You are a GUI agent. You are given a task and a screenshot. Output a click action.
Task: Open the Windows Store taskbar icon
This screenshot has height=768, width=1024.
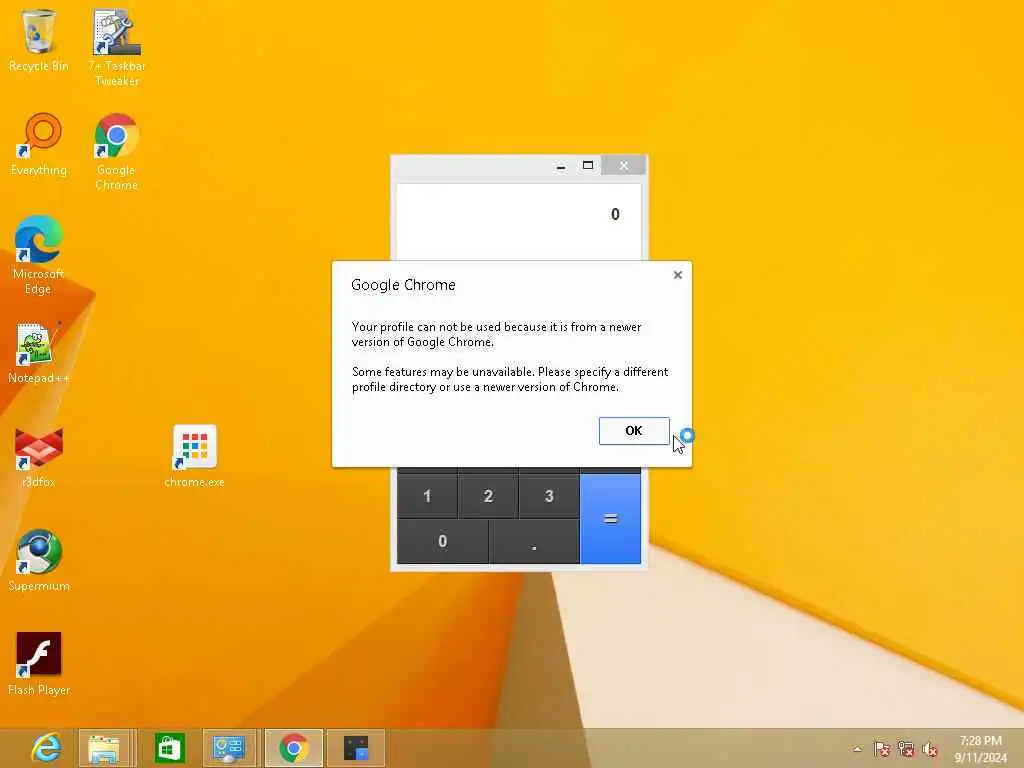(170, 748)
